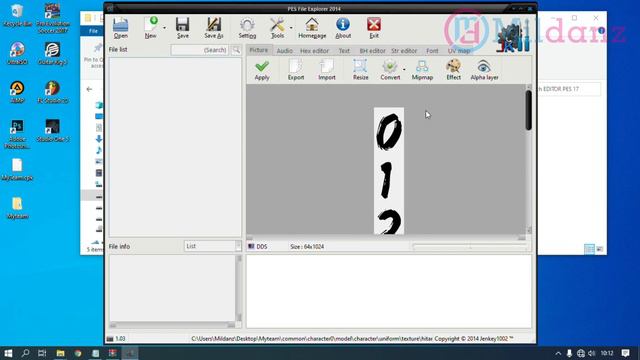
Task: Open Adobe Photoshop desktop shortcut
Action: [x=17, y=135]
